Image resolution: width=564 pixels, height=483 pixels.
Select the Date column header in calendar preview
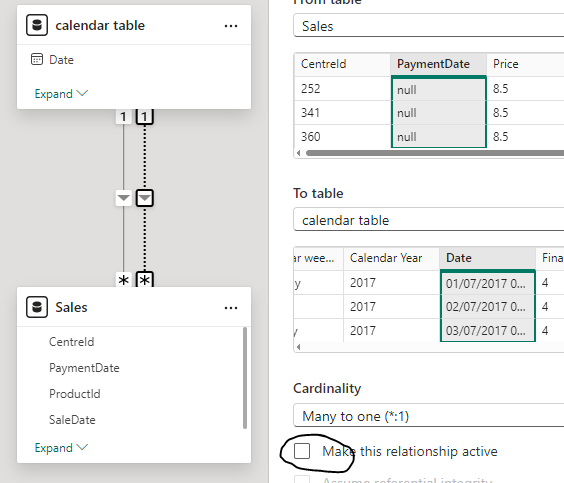click(487, 258)
